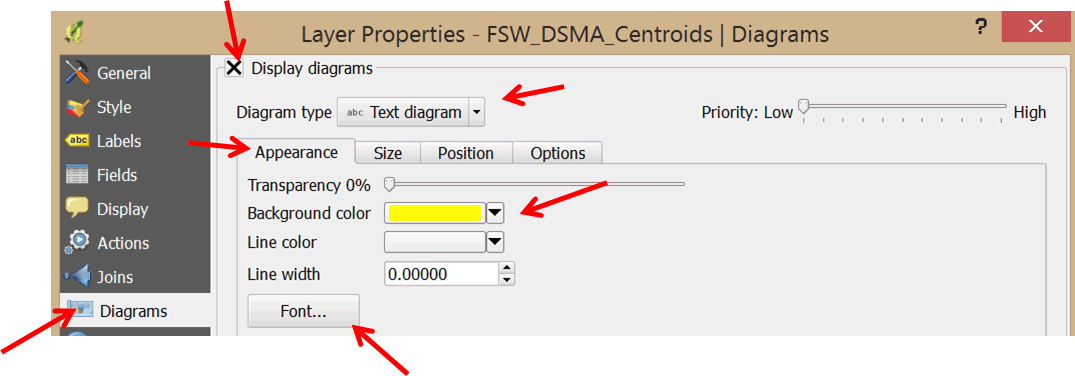Screen dimensions: 1075x376
Task: Open the Background color dropdown arrow
Action: point(495,213)
